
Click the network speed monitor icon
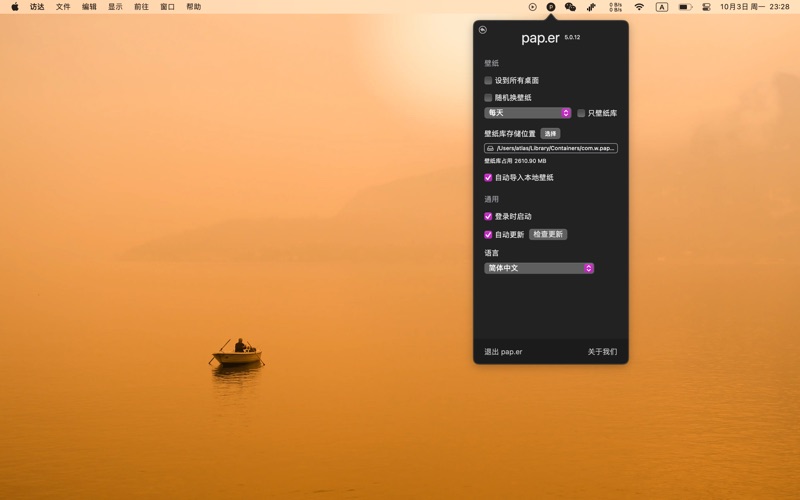tap(615, 7)
